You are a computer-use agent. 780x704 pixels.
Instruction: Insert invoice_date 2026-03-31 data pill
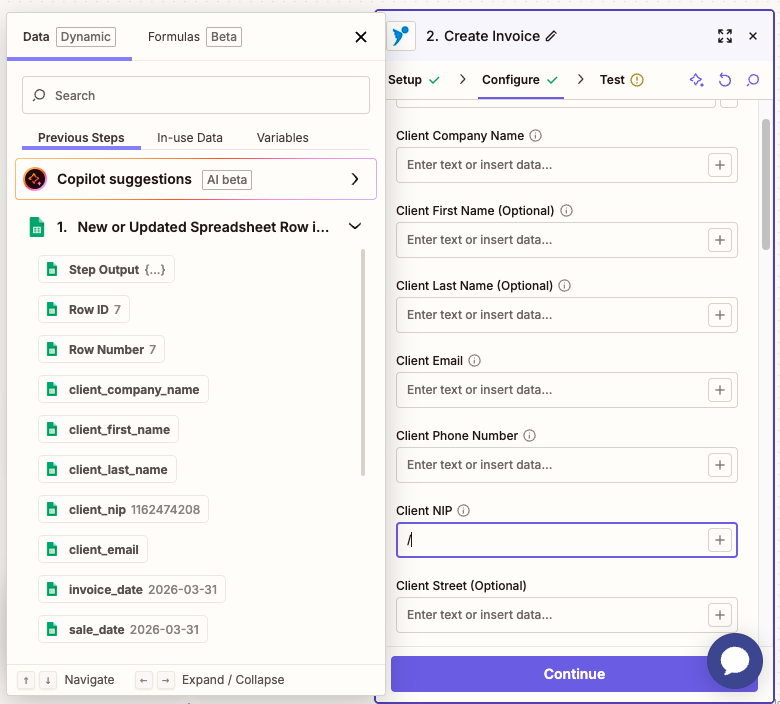point(132,590)
